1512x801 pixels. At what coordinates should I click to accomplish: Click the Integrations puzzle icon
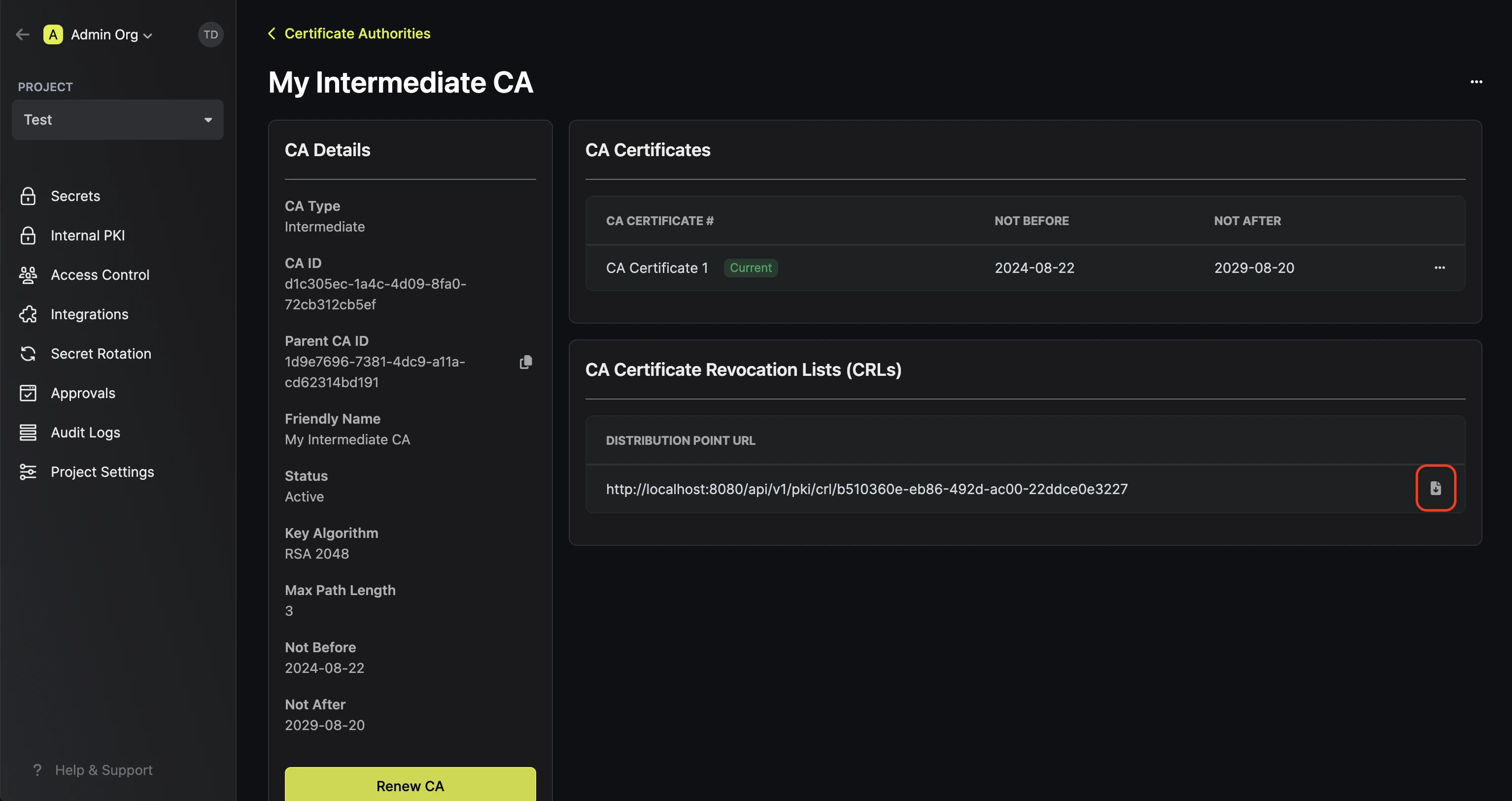pyautogui.click(x=28, y=314)
